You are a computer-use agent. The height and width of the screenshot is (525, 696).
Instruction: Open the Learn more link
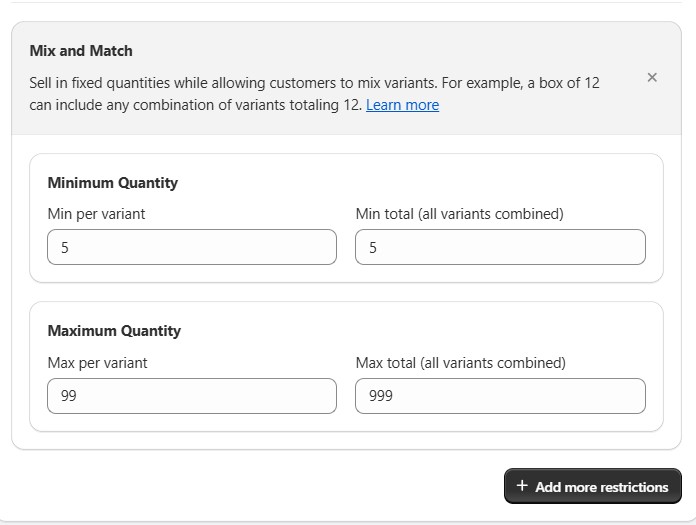click(x=402, y=105)
